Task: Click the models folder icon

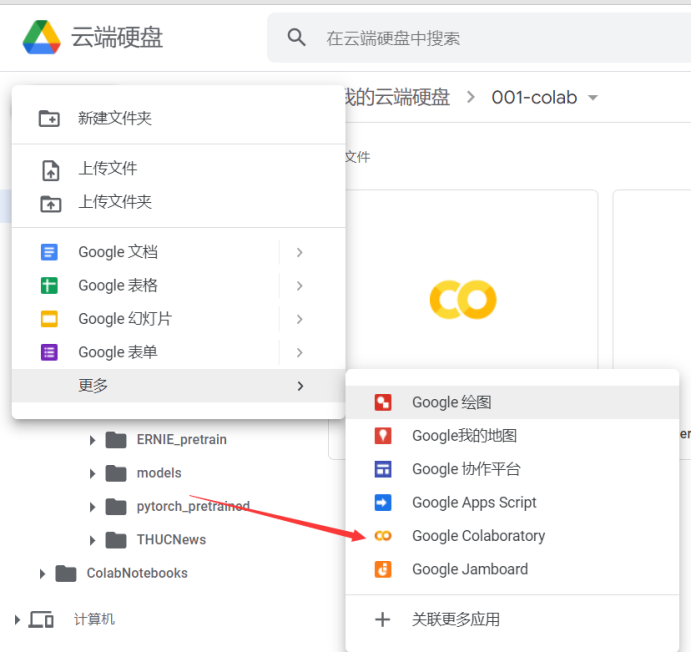Action: pyautogui.click(x=116, y=473)
